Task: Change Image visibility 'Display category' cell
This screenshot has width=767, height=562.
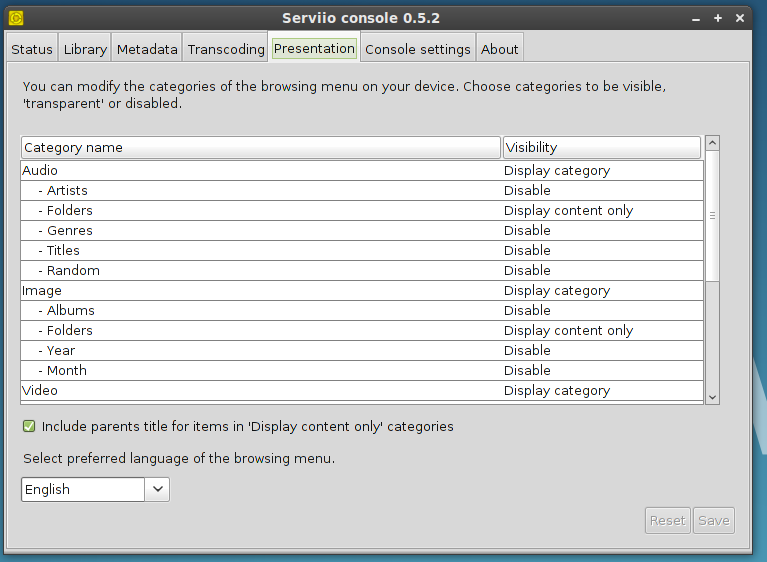Action: pyautogui.click(x=603, y=291)
